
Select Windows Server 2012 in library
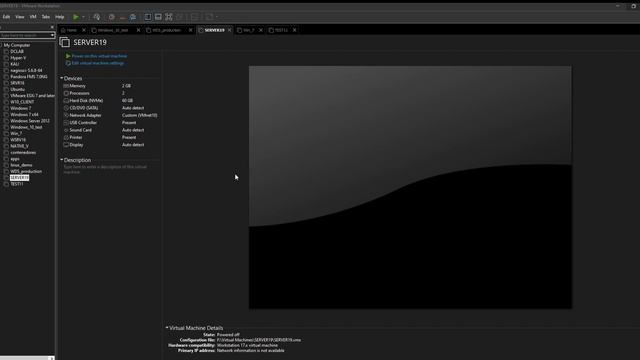point(30,121)
